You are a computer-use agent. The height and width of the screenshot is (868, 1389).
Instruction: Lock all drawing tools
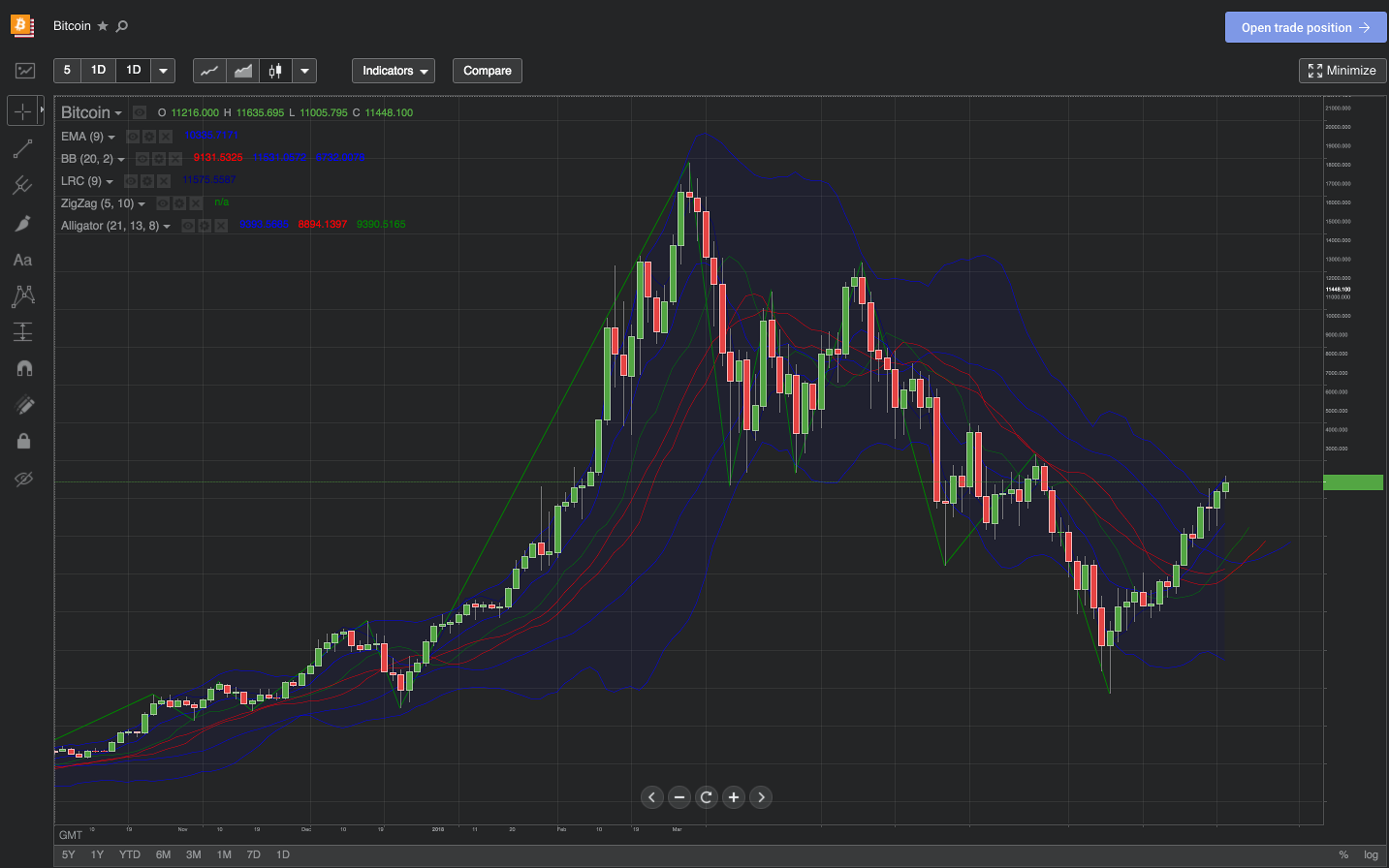[x=24, y=442]
